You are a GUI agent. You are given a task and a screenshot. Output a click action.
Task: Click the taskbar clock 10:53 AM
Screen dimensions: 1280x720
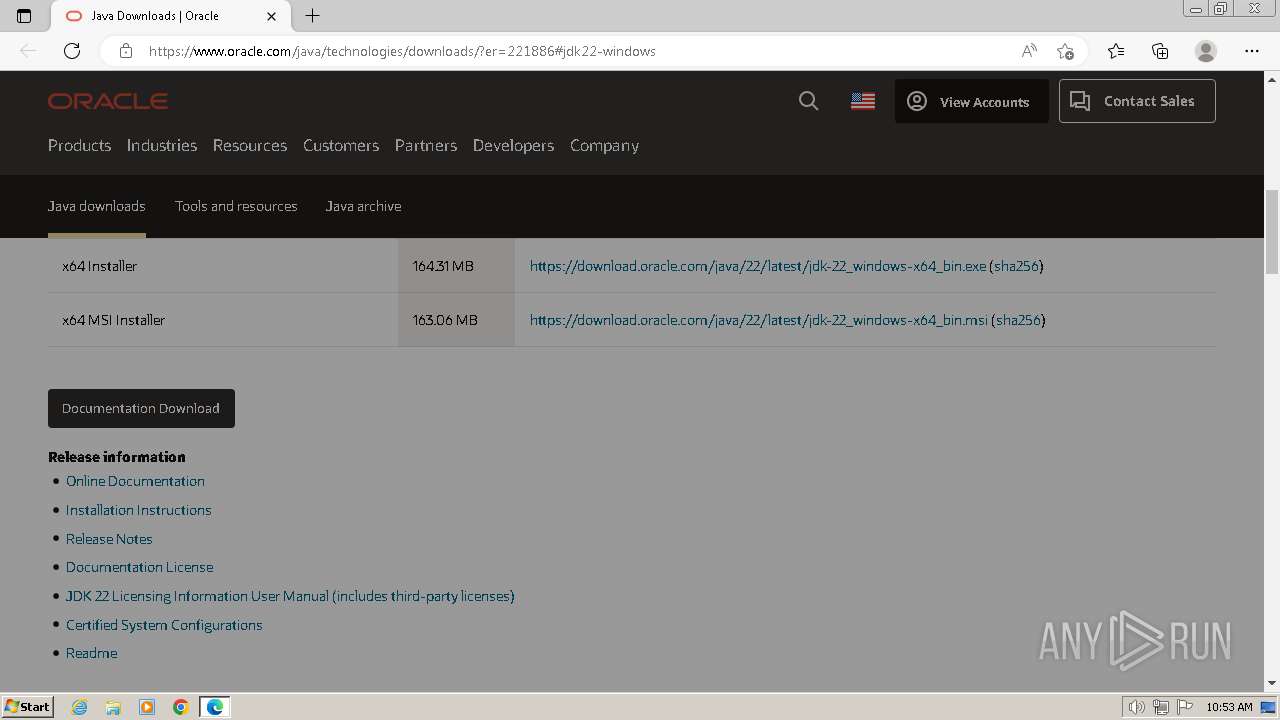coord(1229,707)
